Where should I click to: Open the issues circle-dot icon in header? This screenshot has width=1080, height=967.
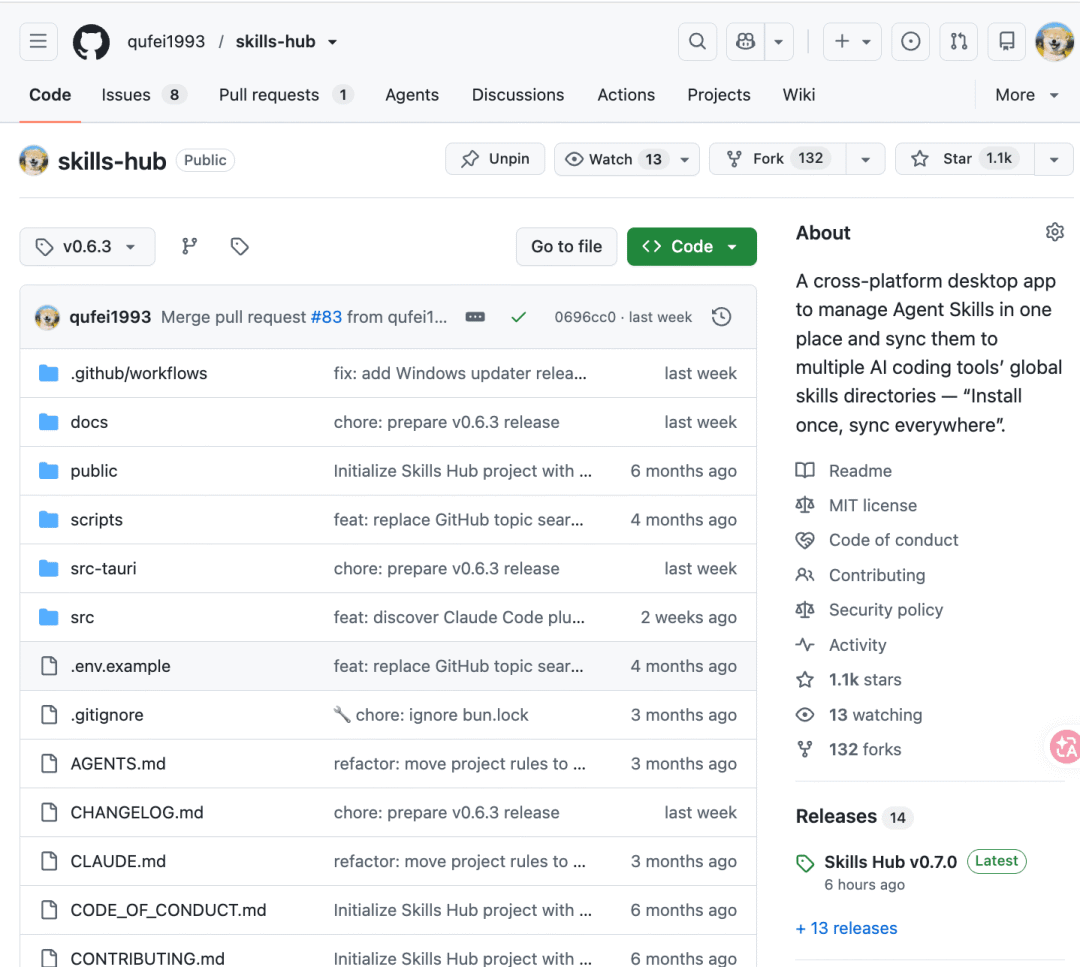tap(911, 41)
